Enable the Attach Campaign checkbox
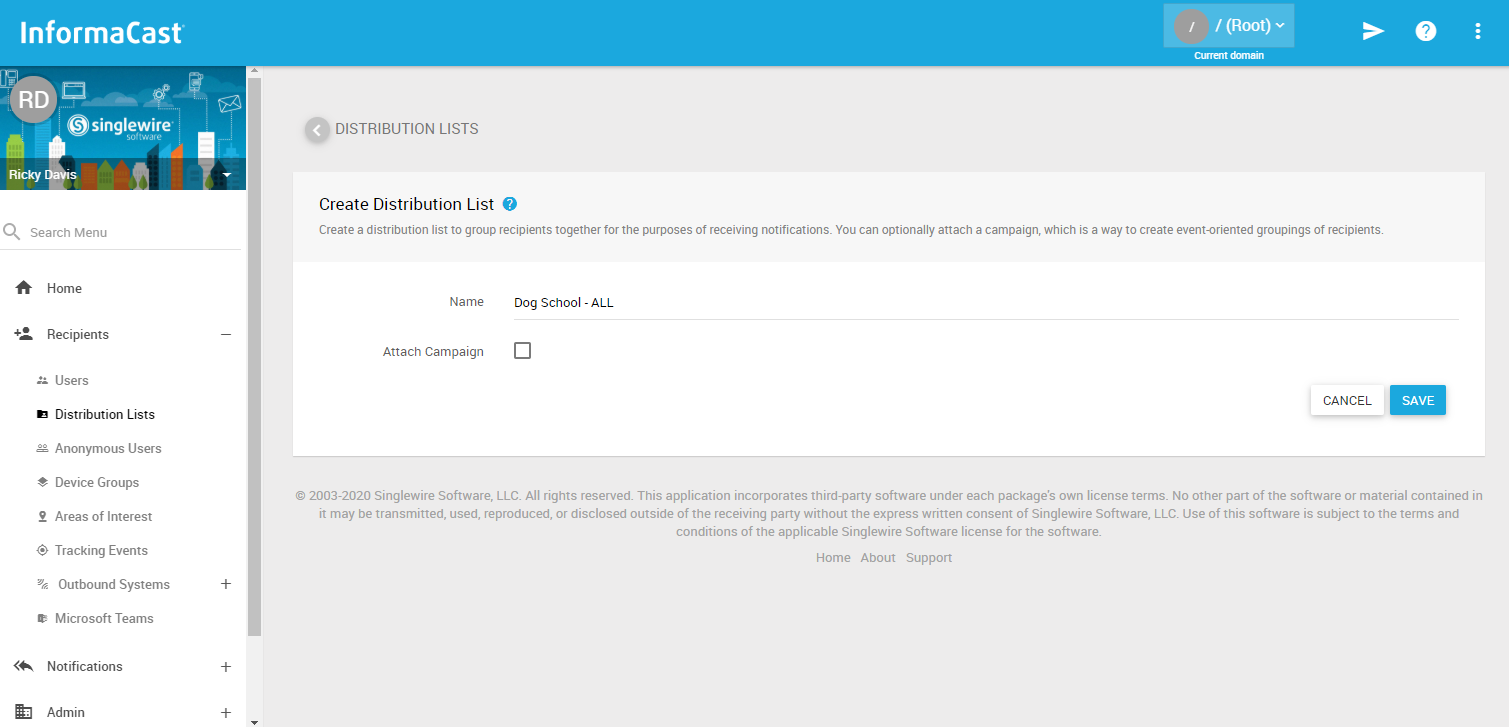Screen dimensions: 1509x727 click(522, 350)
